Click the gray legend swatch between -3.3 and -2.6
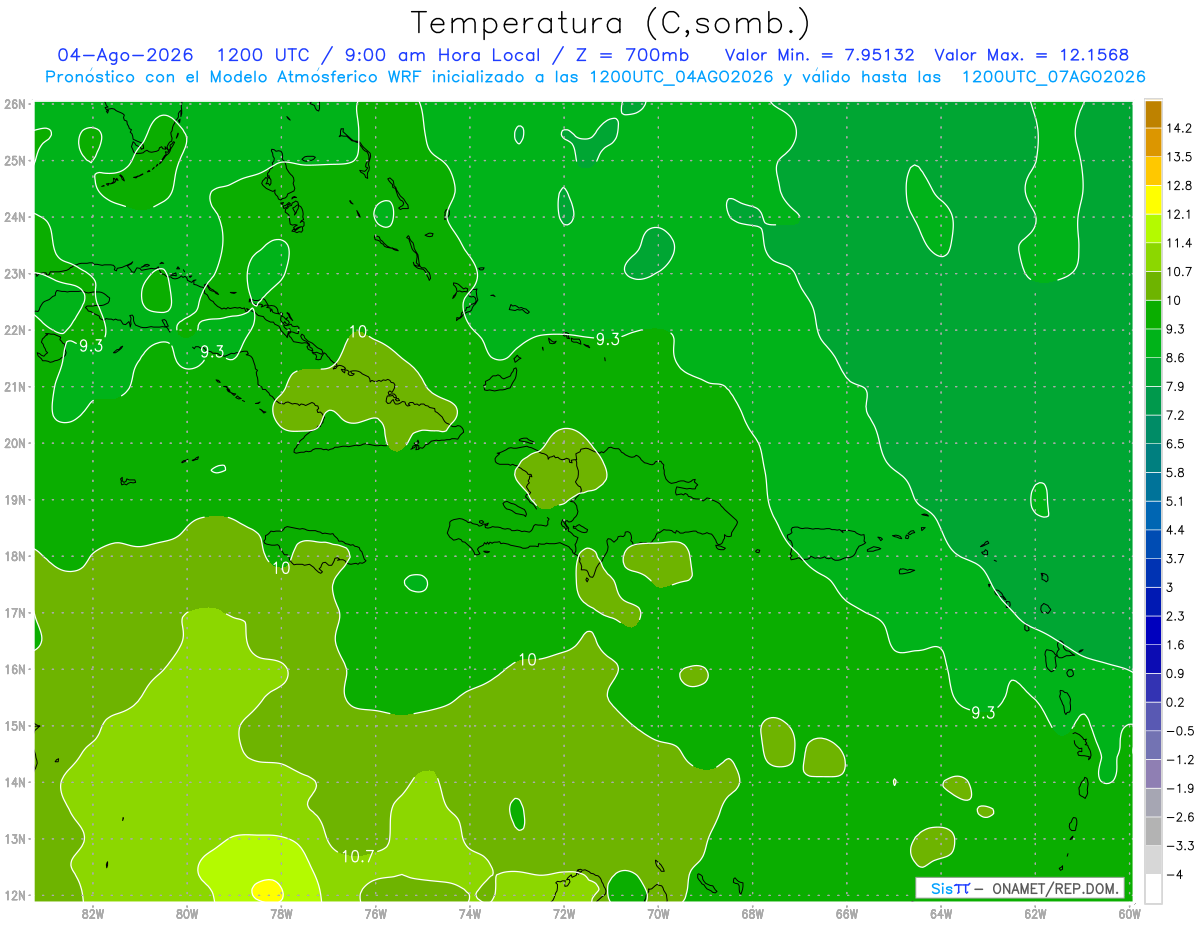The image size is (1200, 927). coord(1153,831)
